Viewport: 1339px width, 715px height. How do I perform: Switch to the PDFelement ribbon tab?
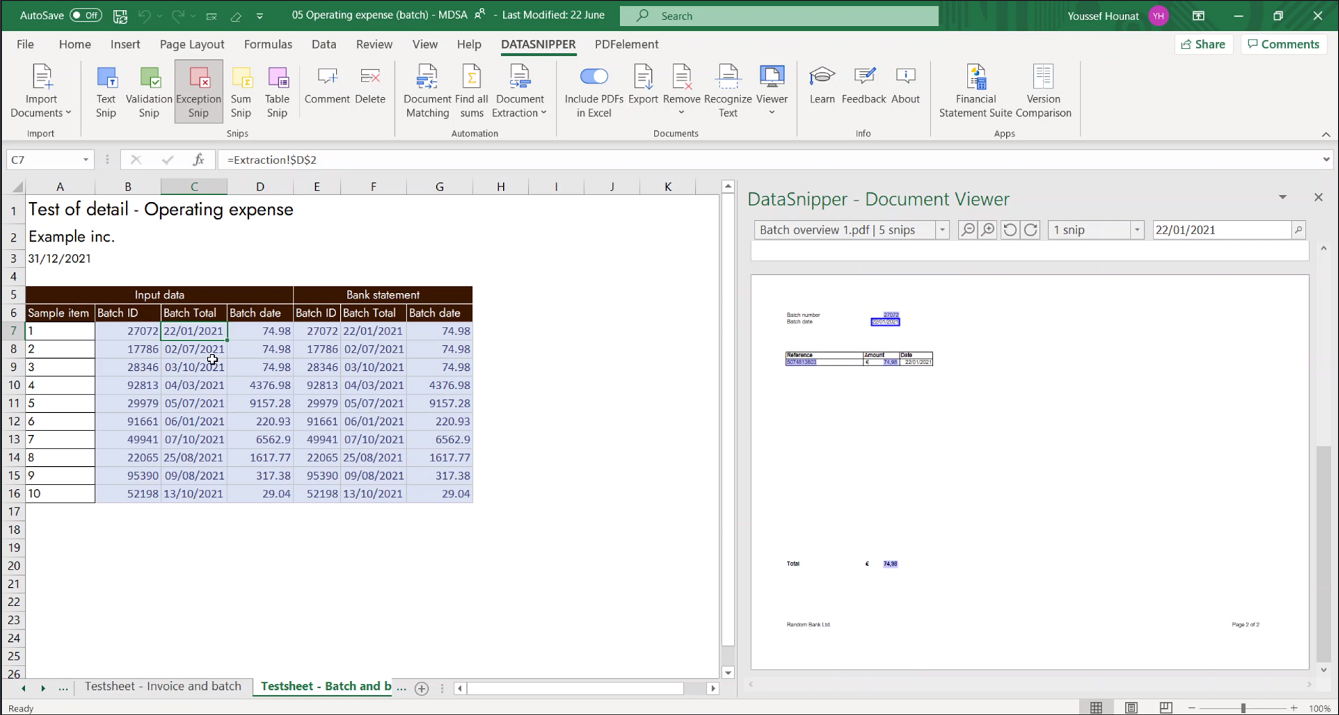coord(626,44)
